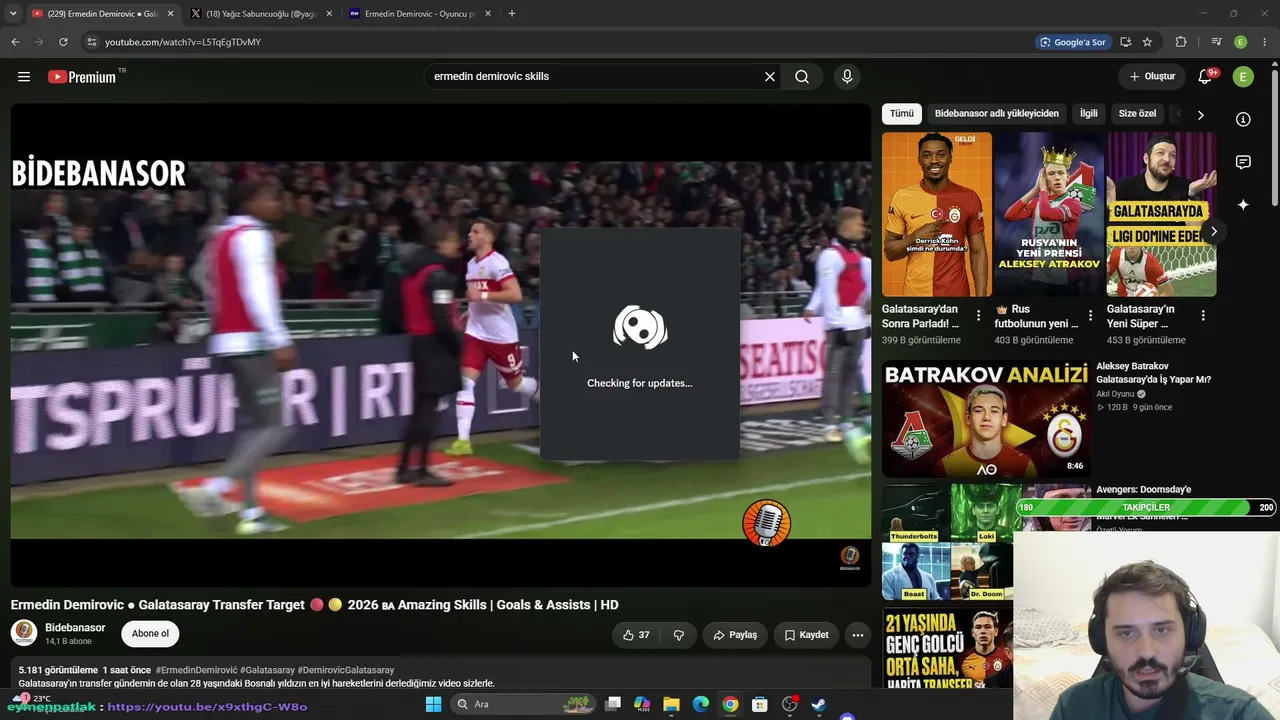Open Chrome media controls icon

(1217, 42)
